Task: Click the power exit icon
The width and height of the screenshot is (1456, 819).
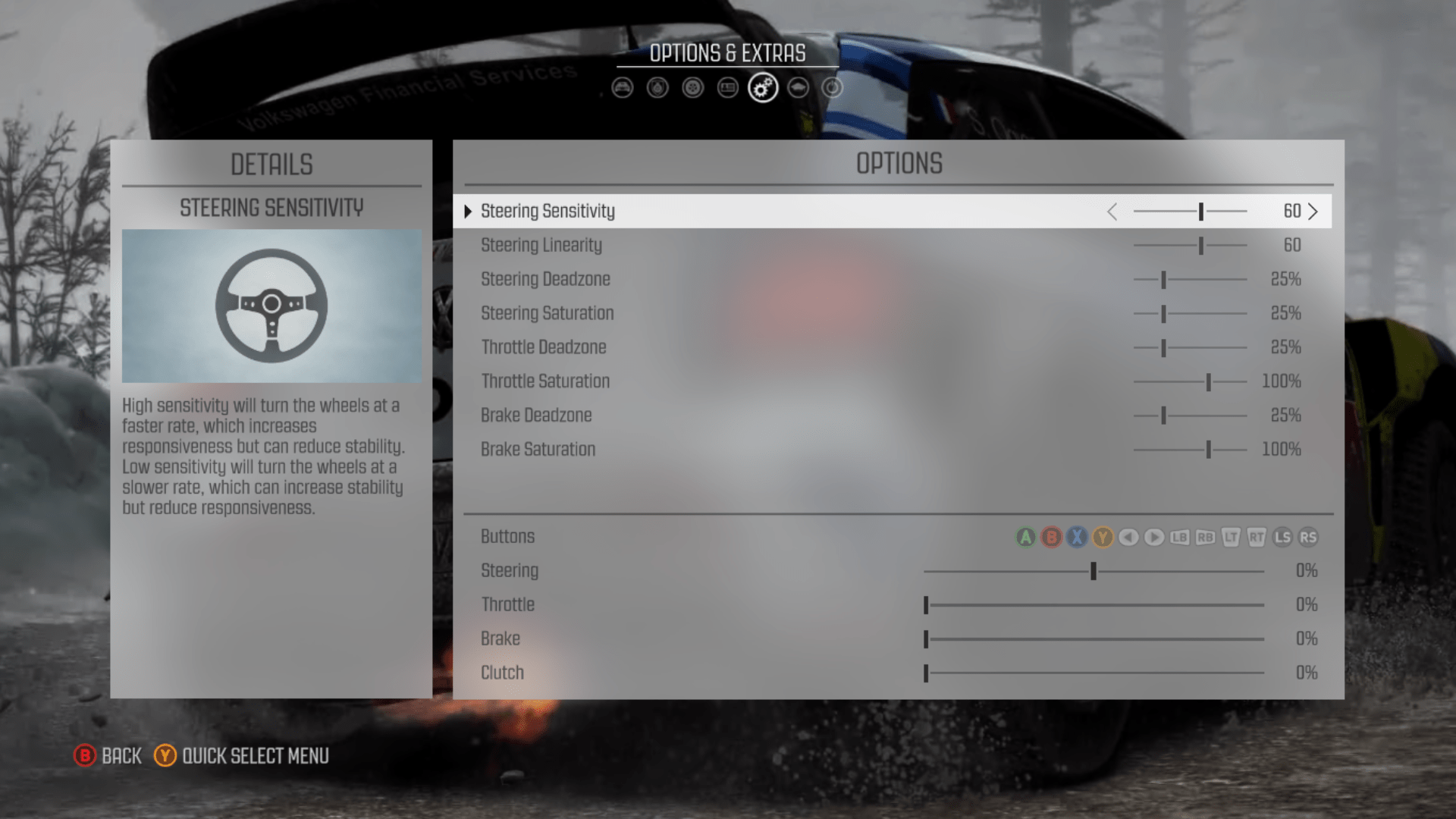Action: click(x=832, y=88)
